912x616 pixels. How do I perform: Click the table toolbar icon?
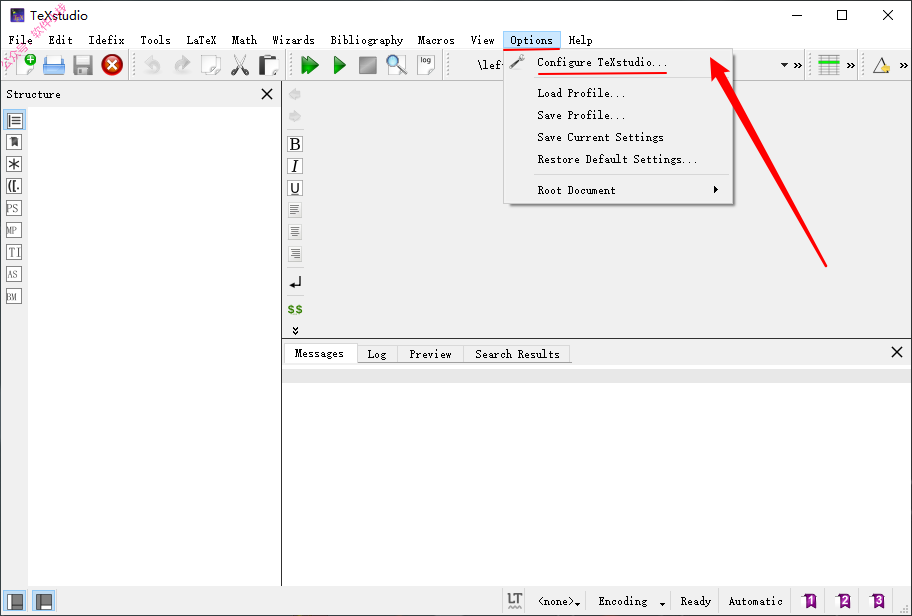828,65
